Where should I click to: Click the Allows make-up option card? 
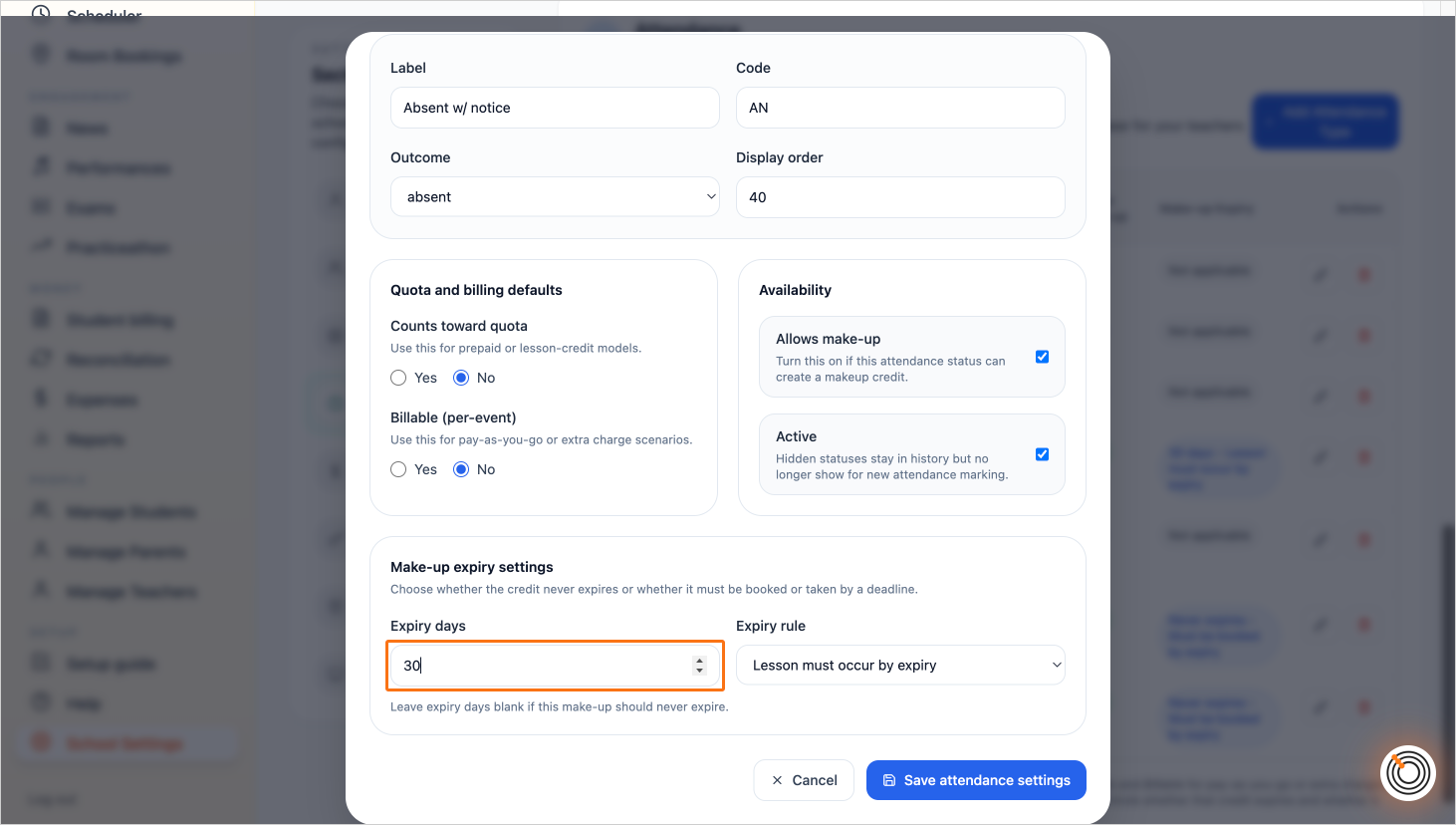912,357
